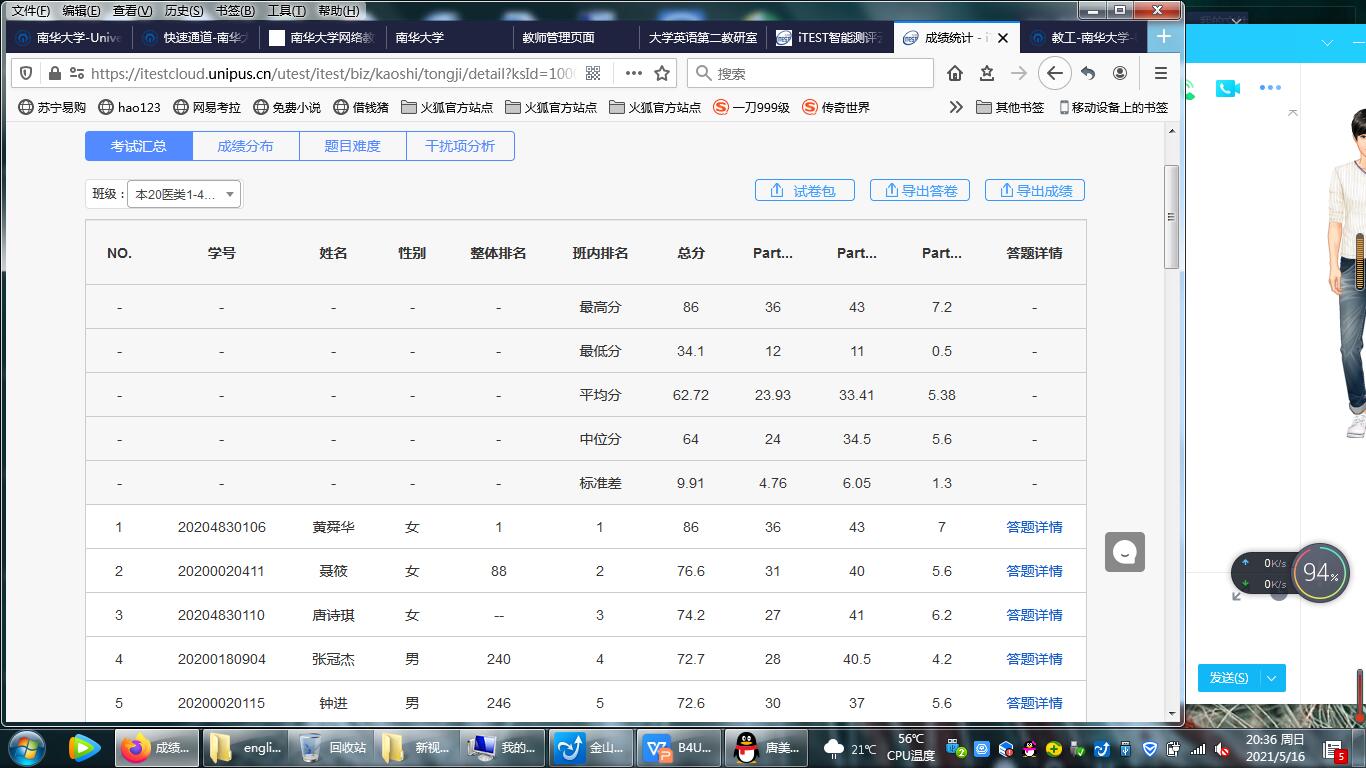Click 导出成绩 export button
1366x768 pixels.
1035,191
